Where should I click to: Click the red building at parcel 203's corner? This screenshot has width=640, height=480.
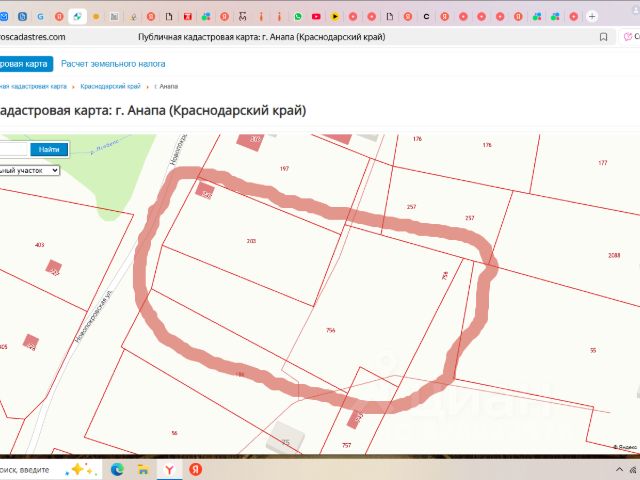(204, 190)
